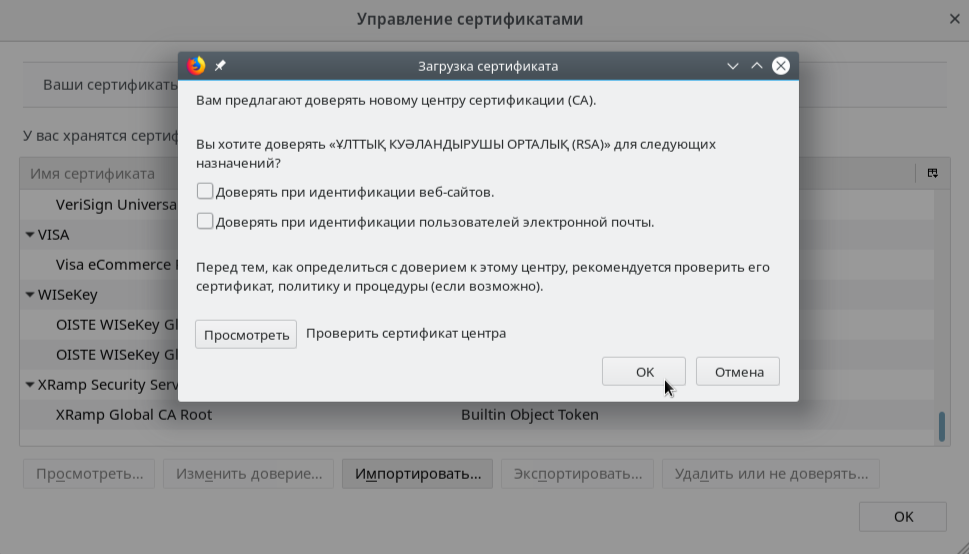Enable trust for identifying websites

(x=205, y=191)
